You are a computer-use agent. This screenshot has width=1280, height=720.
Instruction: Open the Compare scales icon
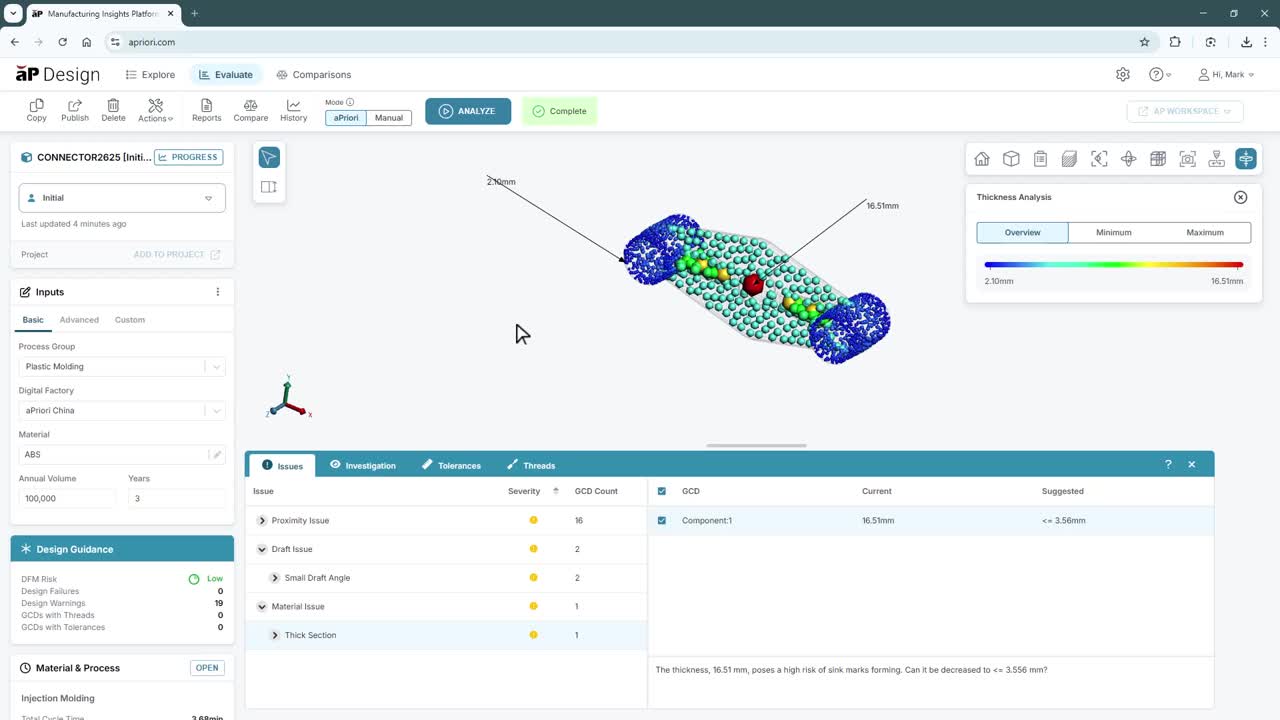click(250, 110)
